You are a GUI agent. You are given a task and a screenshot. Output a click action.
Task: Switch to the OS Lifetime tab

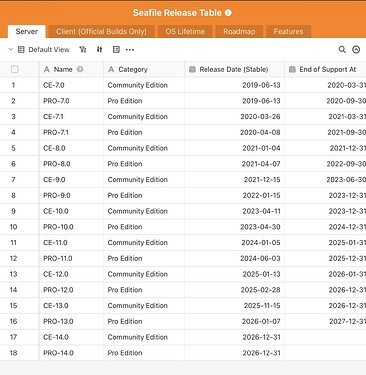185,31
